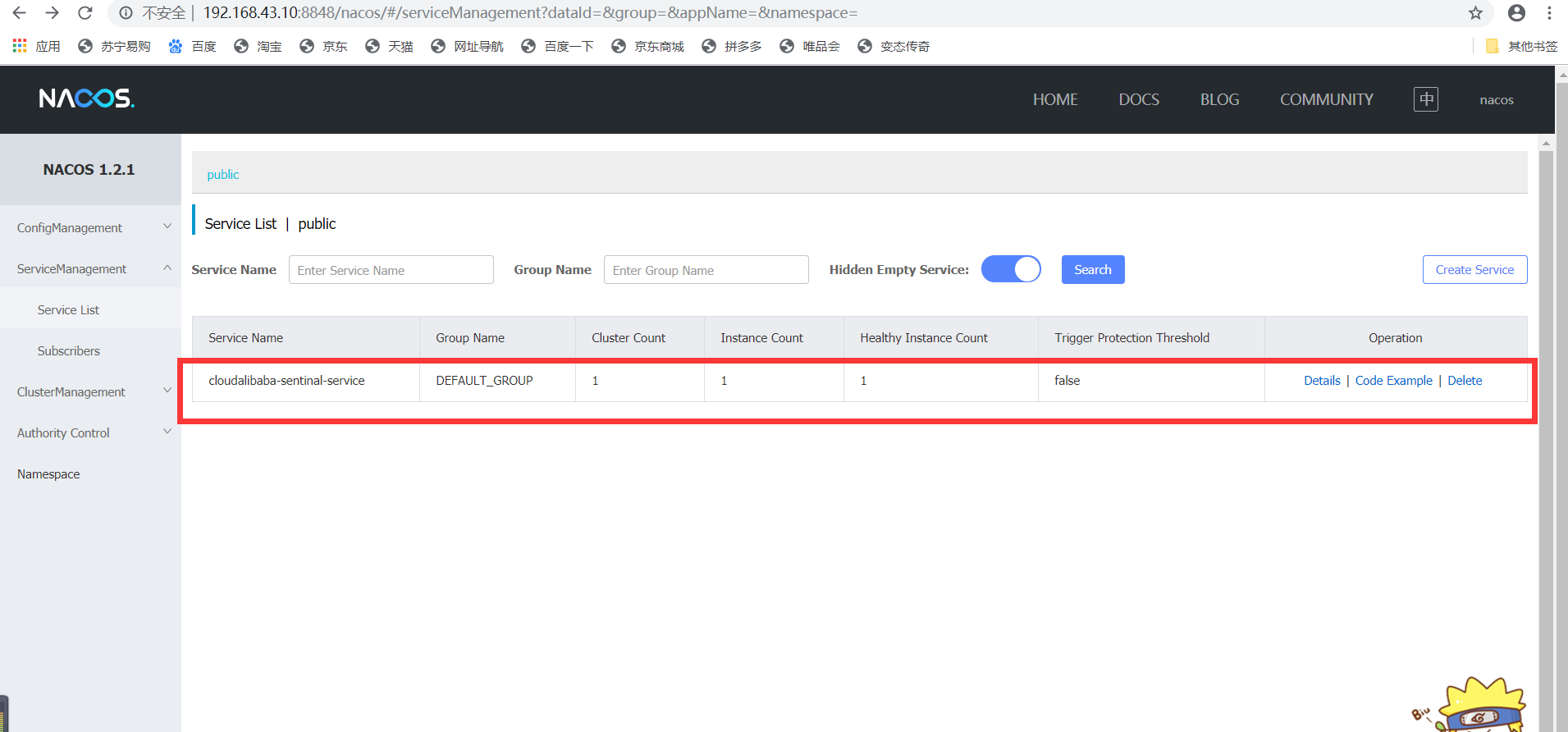Open HOME in the top navigation
This screenshot has width=1568, height=732.
click(x=1055, y=99)
